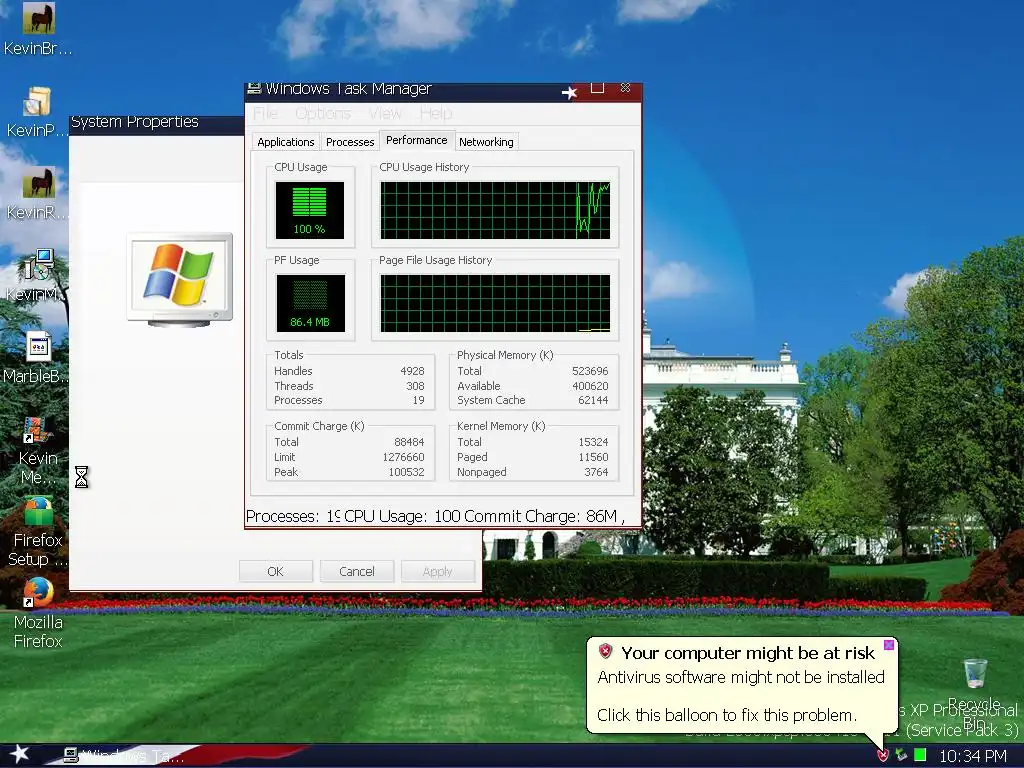This screenshot has width=1024, height=768.
Task: Click the PF Usage 86.4 MB gauge
Action: click(x=310, y=303)
